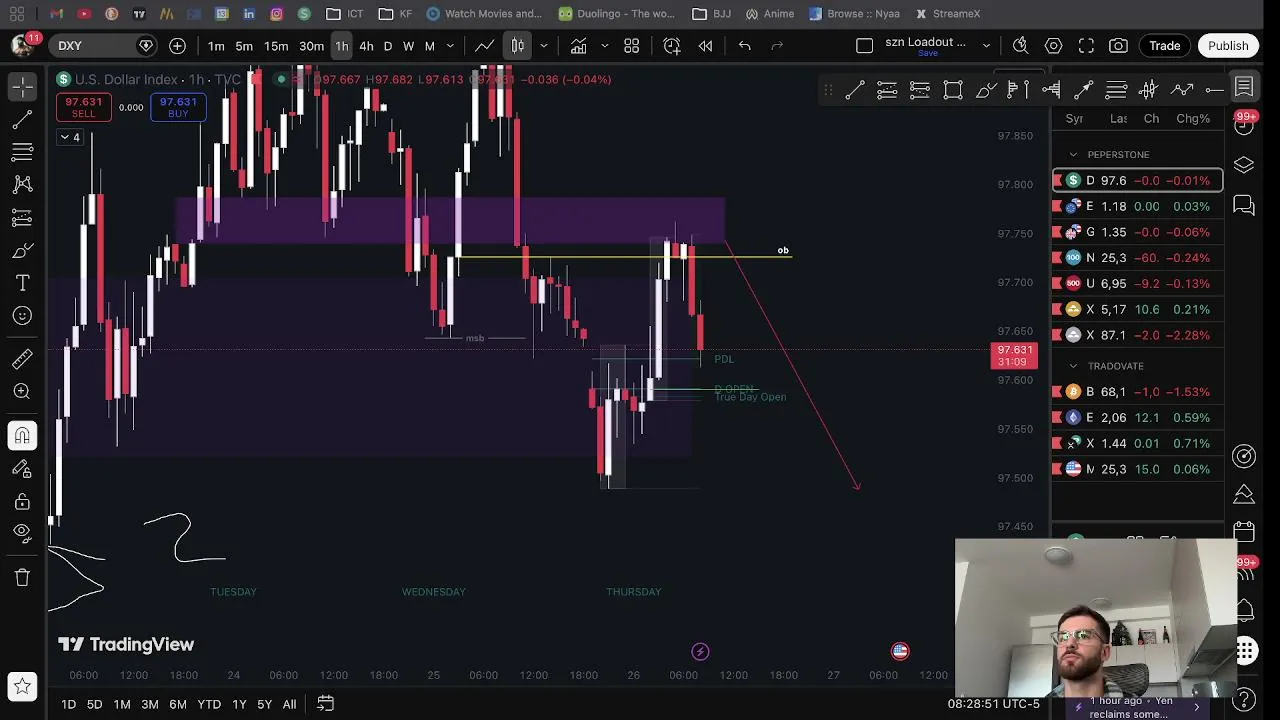
Task: Open the watchlist panel icon
Action: [x=1244, y=87]
